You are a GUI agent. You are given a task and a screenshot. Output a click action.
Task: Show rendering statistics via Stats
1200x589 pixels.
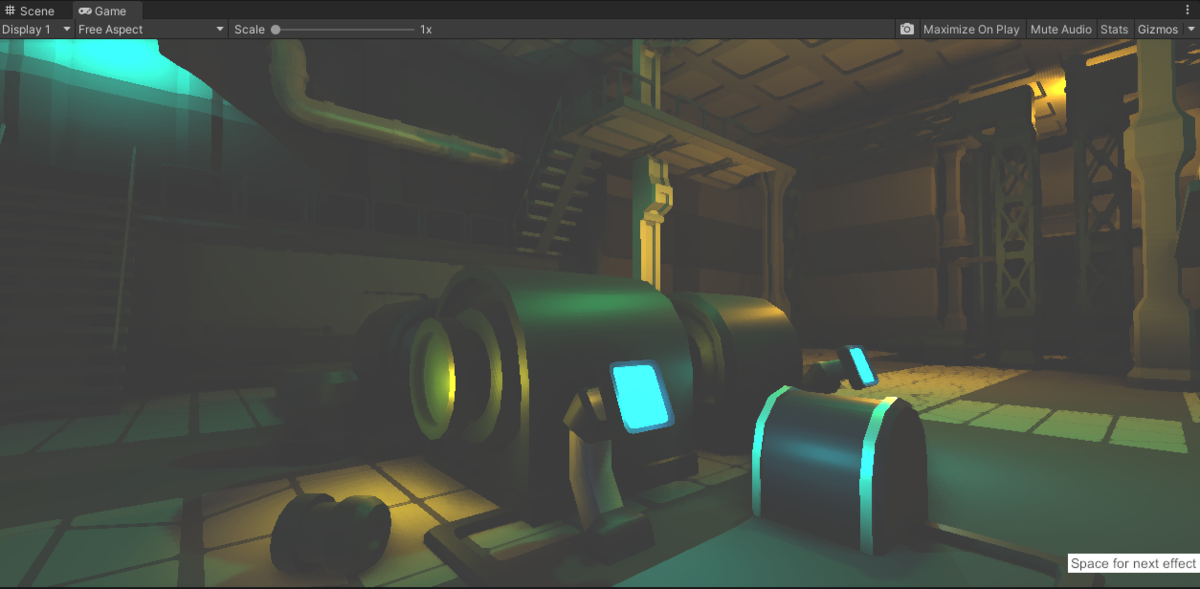coord(1114,29)
